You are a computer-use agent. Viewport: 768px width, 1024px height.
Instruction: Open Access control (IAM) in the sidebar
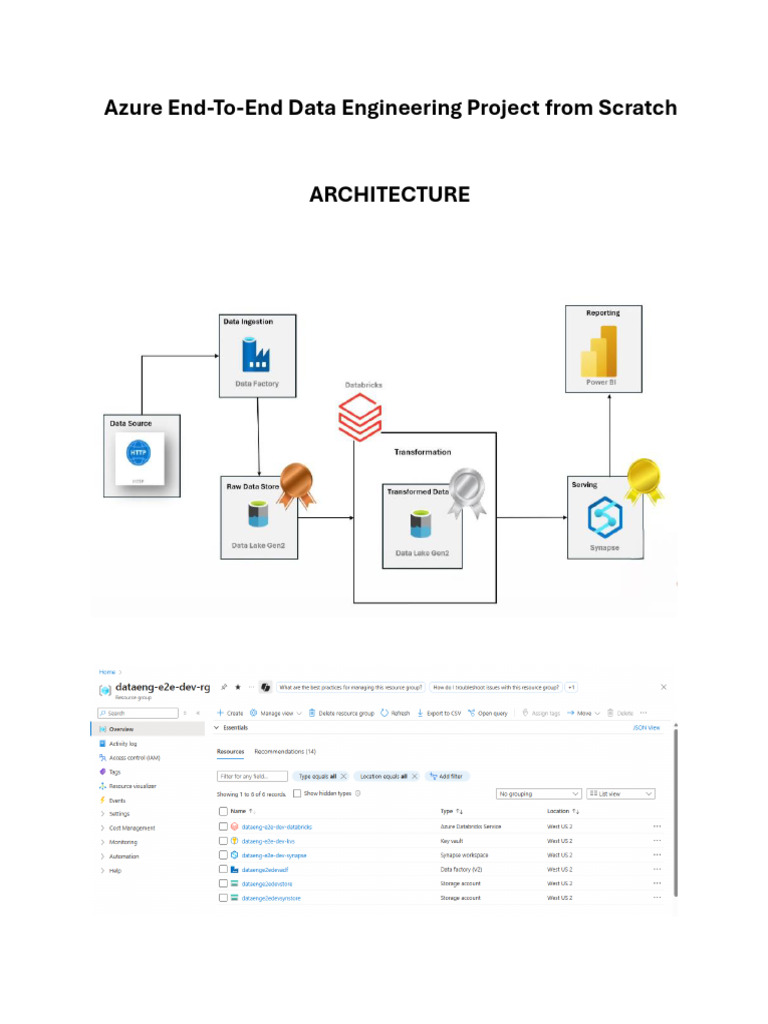tap(129, 758)
